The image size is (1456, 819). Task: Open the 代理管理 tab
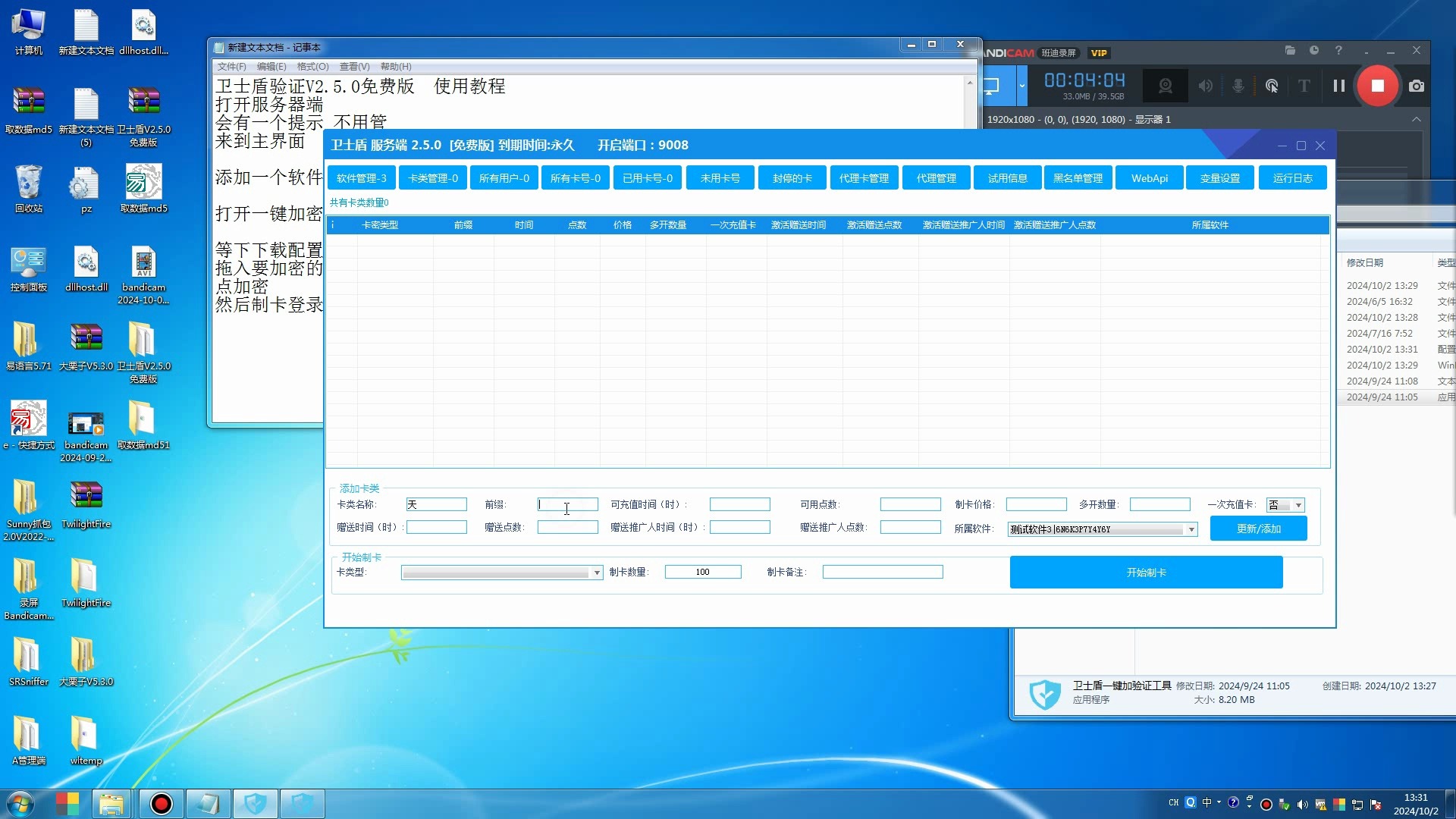(x=937, y=178)
